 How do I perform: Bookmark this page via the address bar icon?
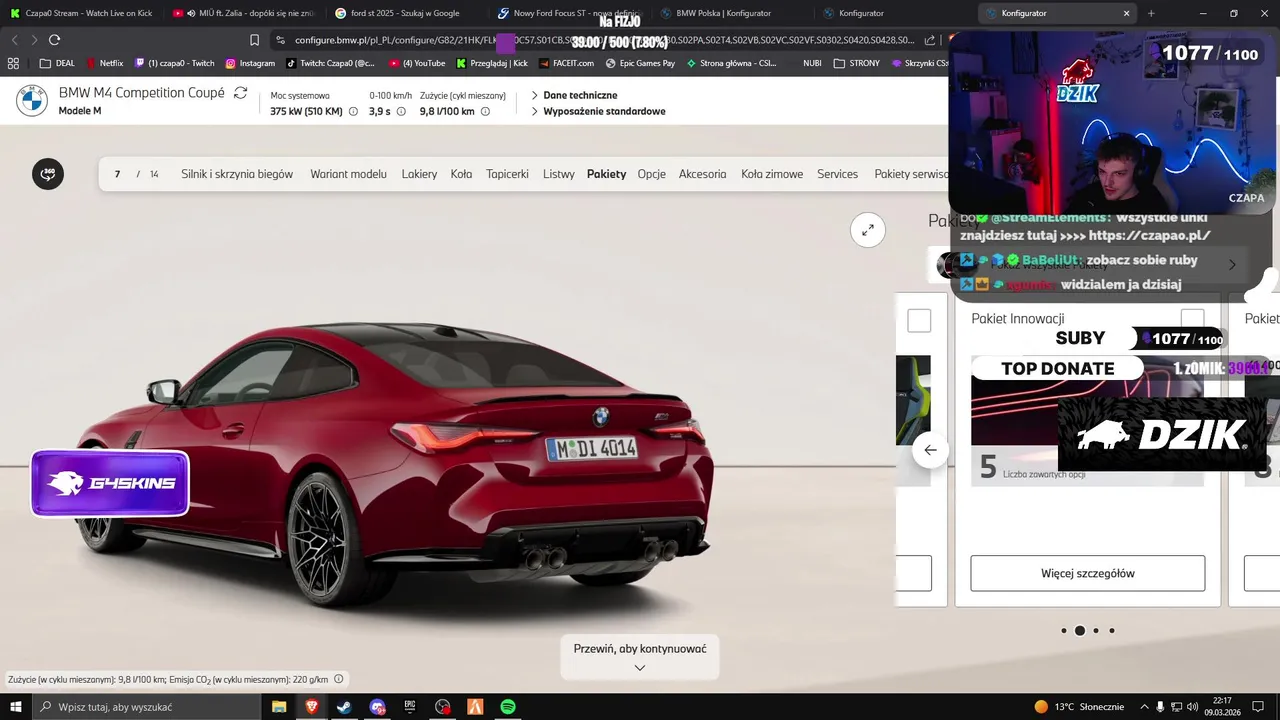(254, 40)
